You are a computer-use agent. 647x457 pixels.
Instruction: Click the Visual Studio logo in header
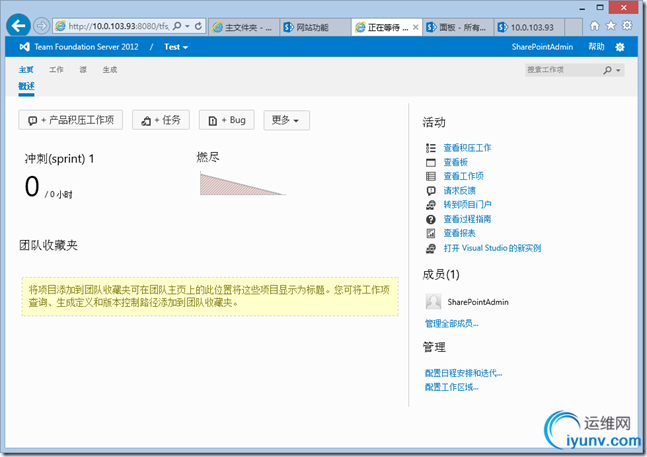[24, 47]
